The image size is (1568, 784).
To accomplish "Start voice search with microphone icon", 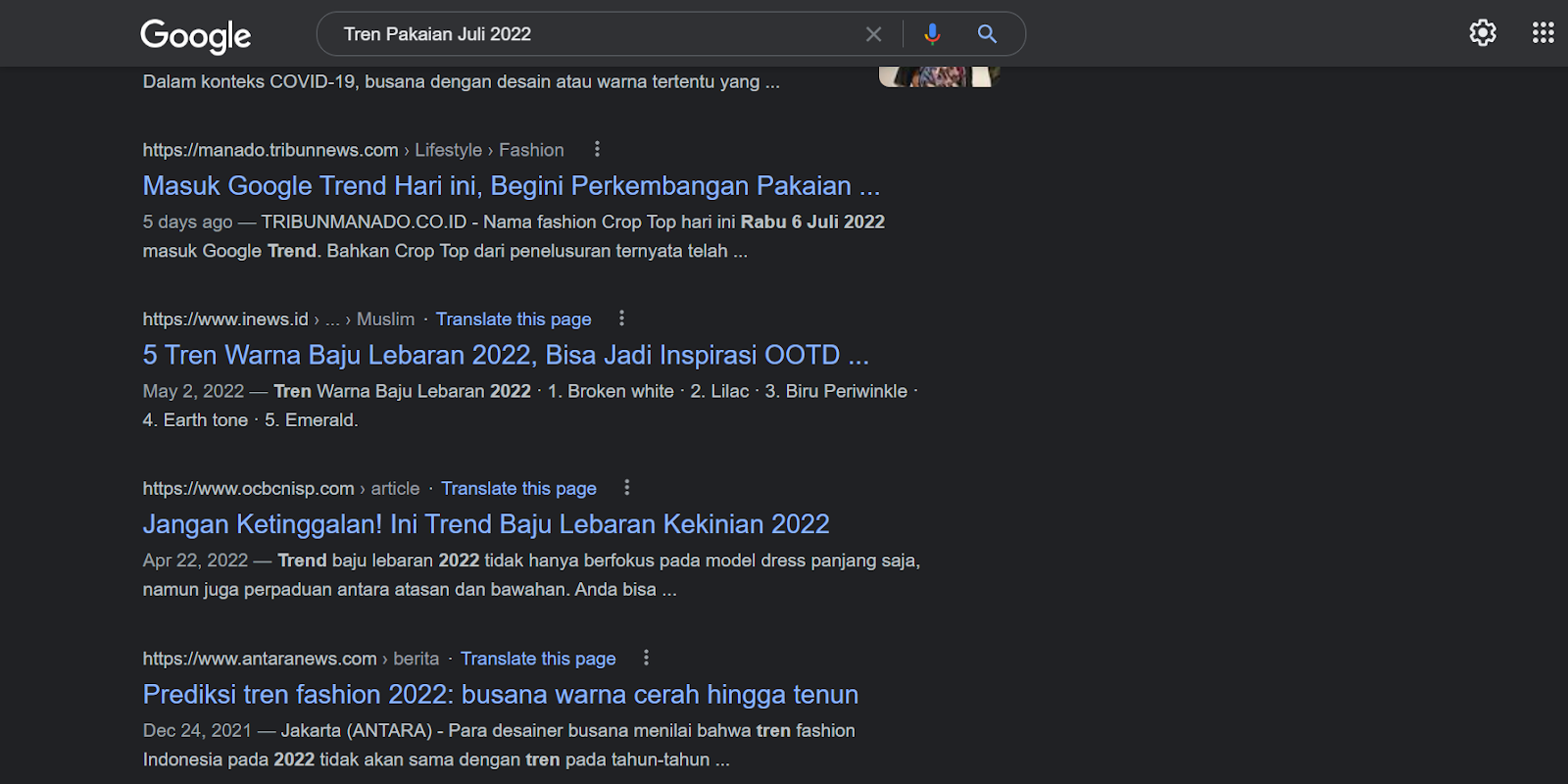I will tap(932, 34).
